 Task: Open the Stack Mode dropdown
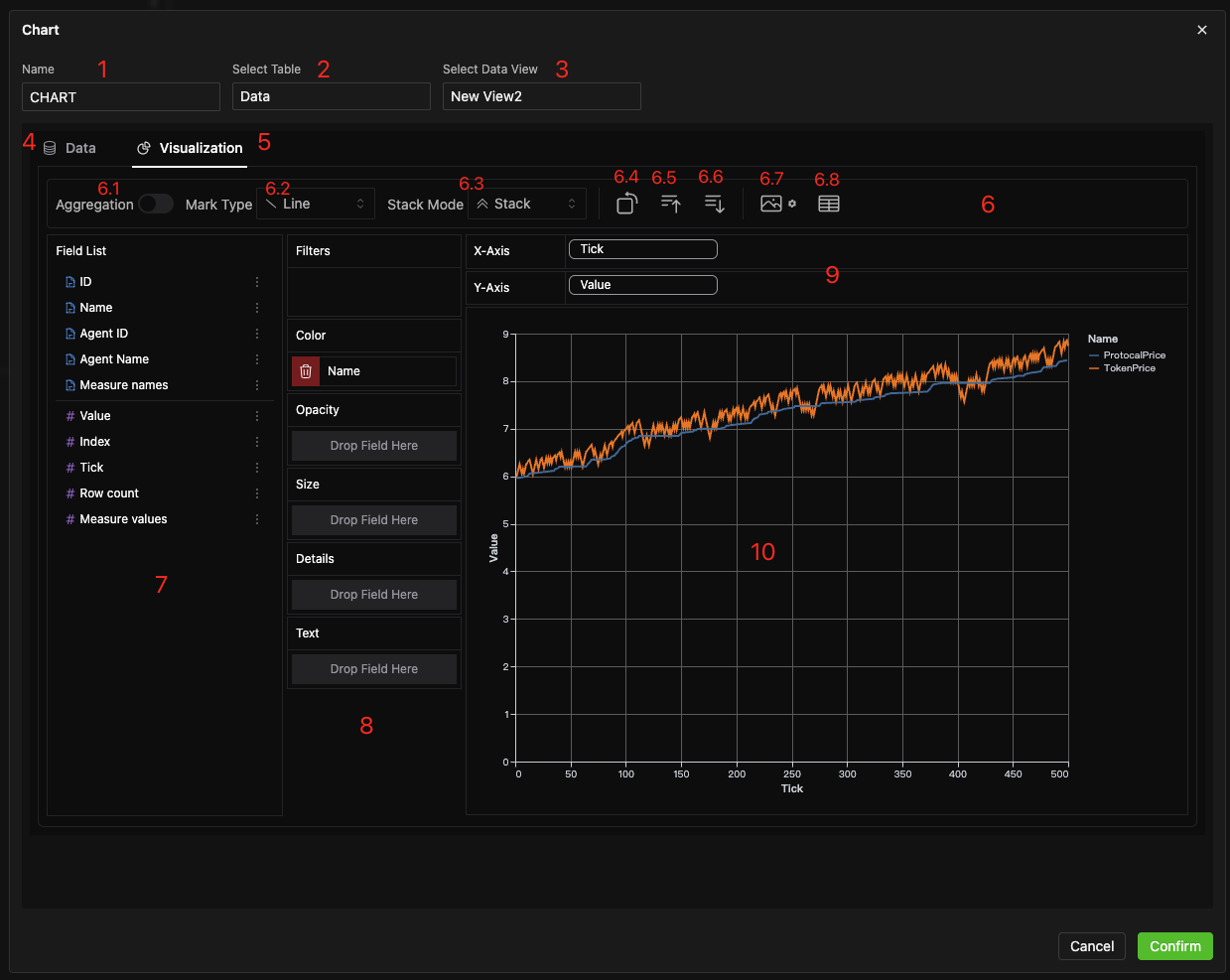(526, 204)
